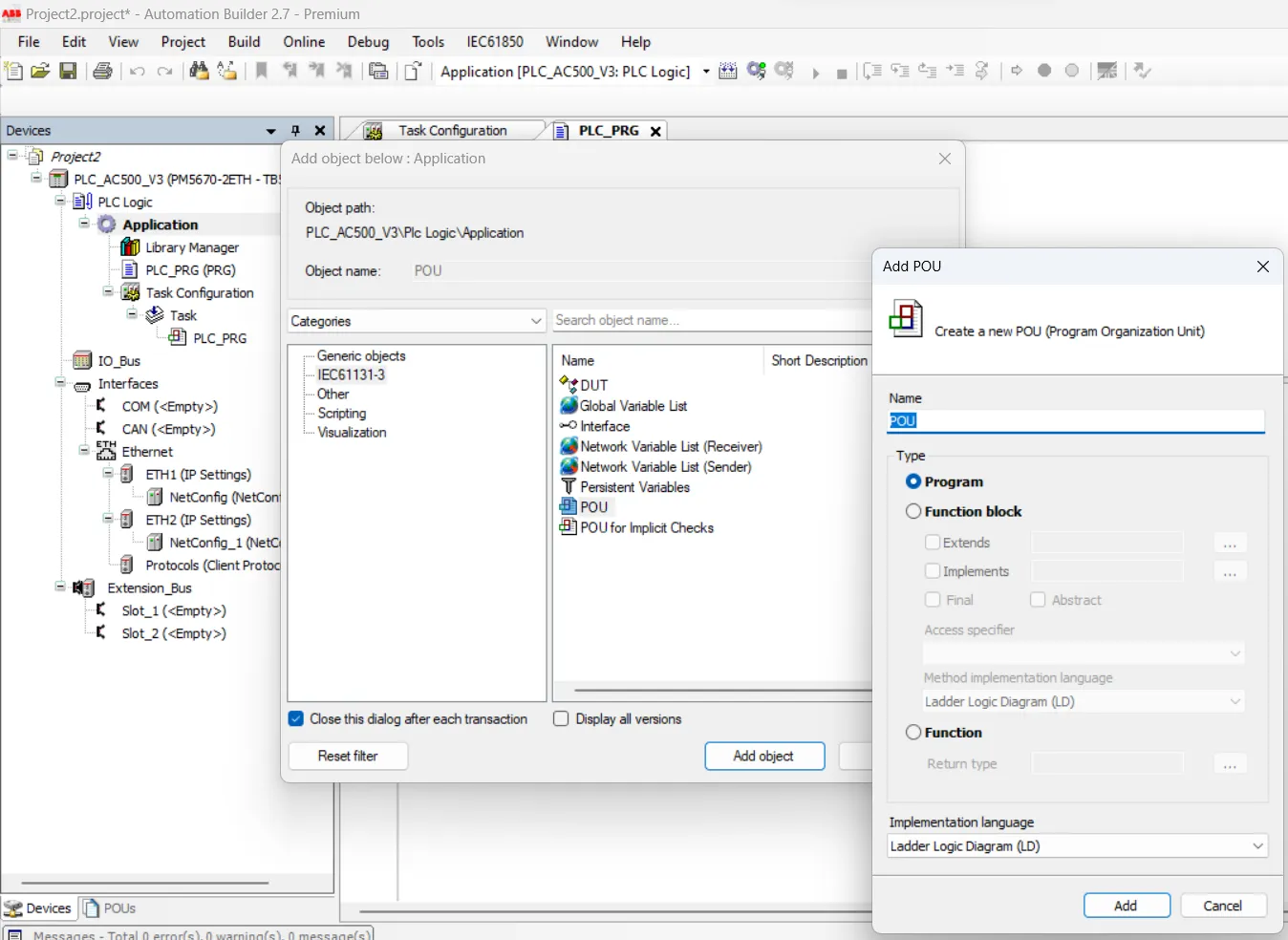Click the paste/clipboard list toolbar icon
1288x940 pixels.
pyautogui.click(x=378, y=71)
